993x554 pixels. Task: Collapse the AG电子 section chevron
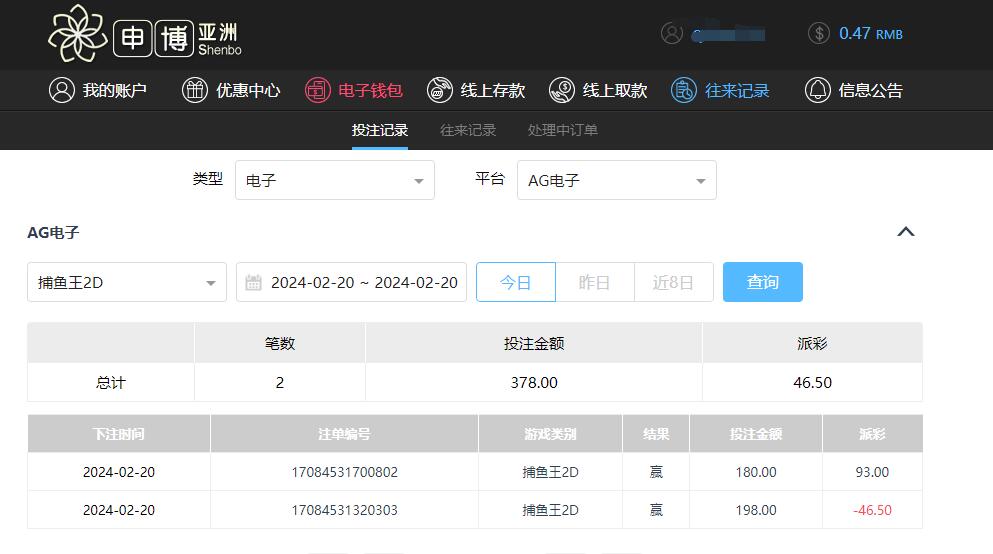click(906, 232)
